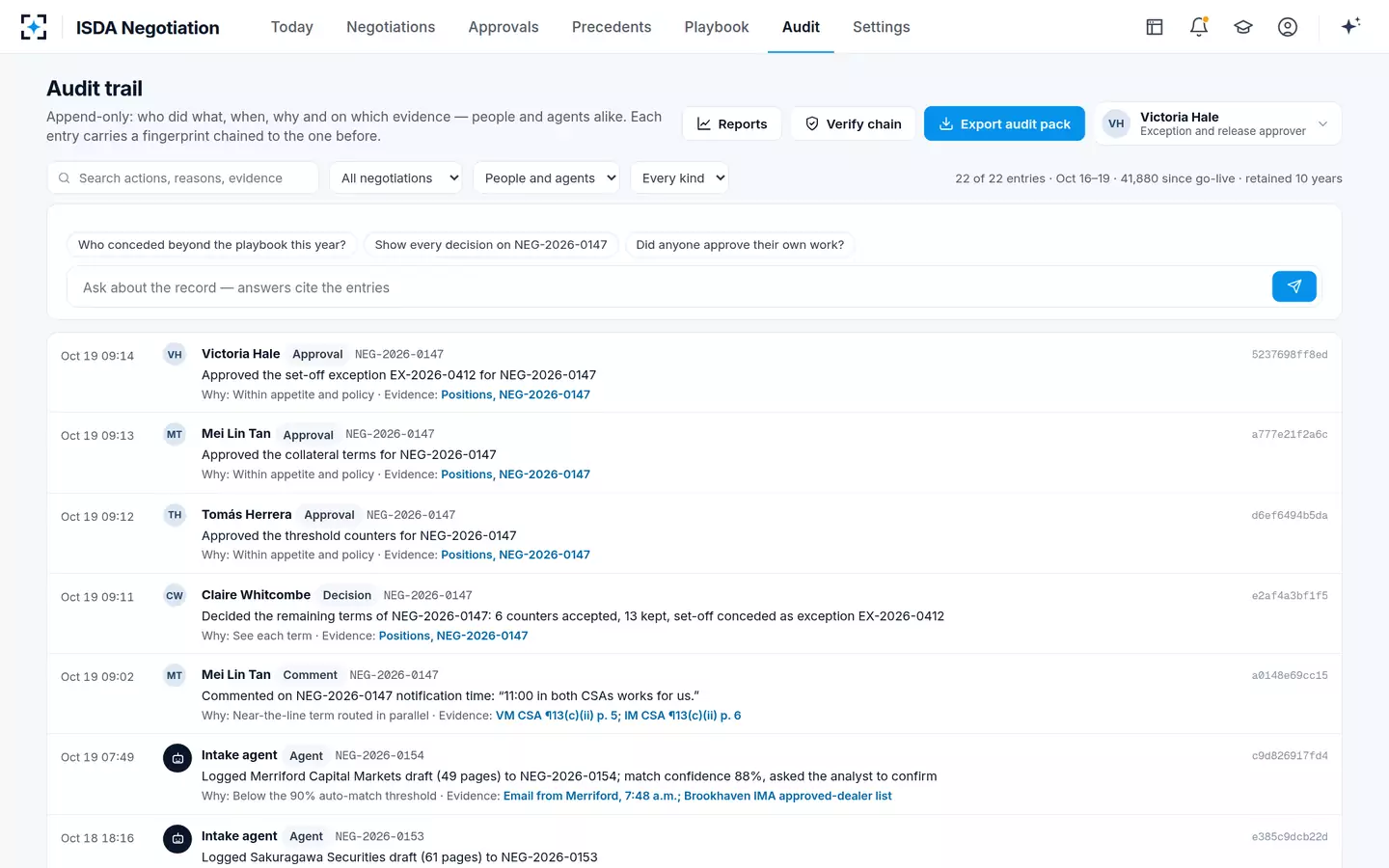Click the TH avatar for Tomás Herrera
Screen dimensions: 1389x868
coord(175,515)
